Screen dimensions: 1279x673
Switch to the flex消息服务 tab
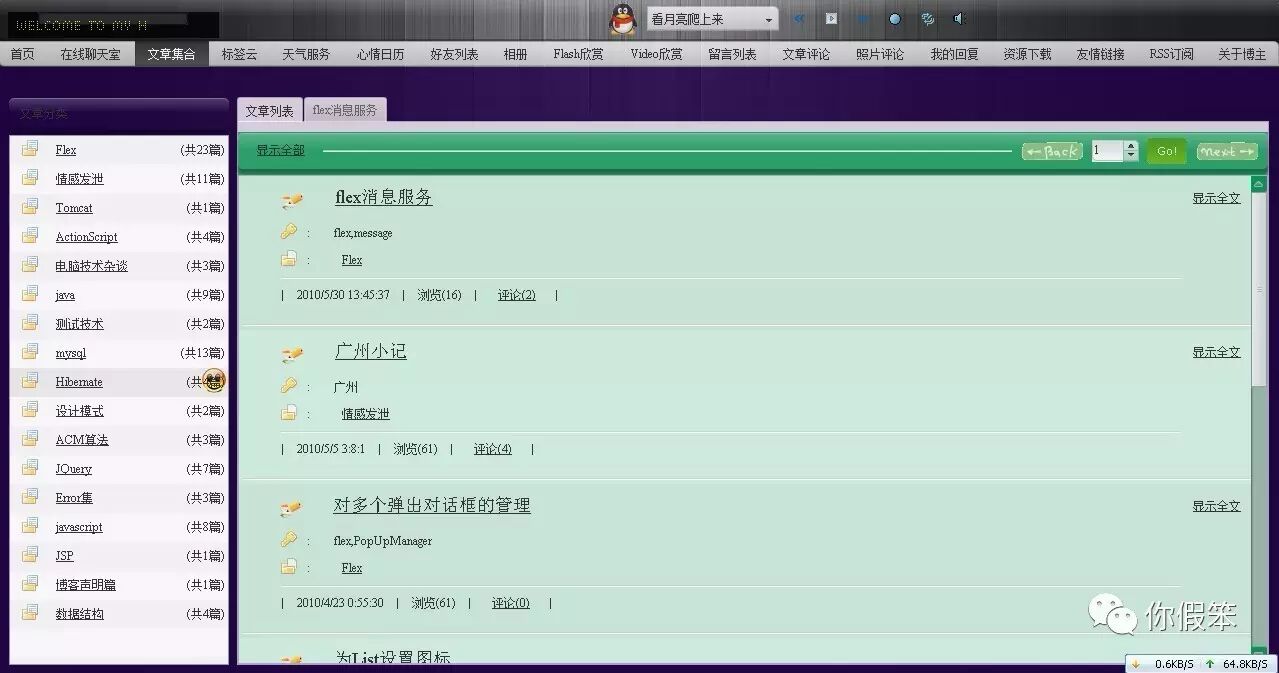(x=345, y=111)
